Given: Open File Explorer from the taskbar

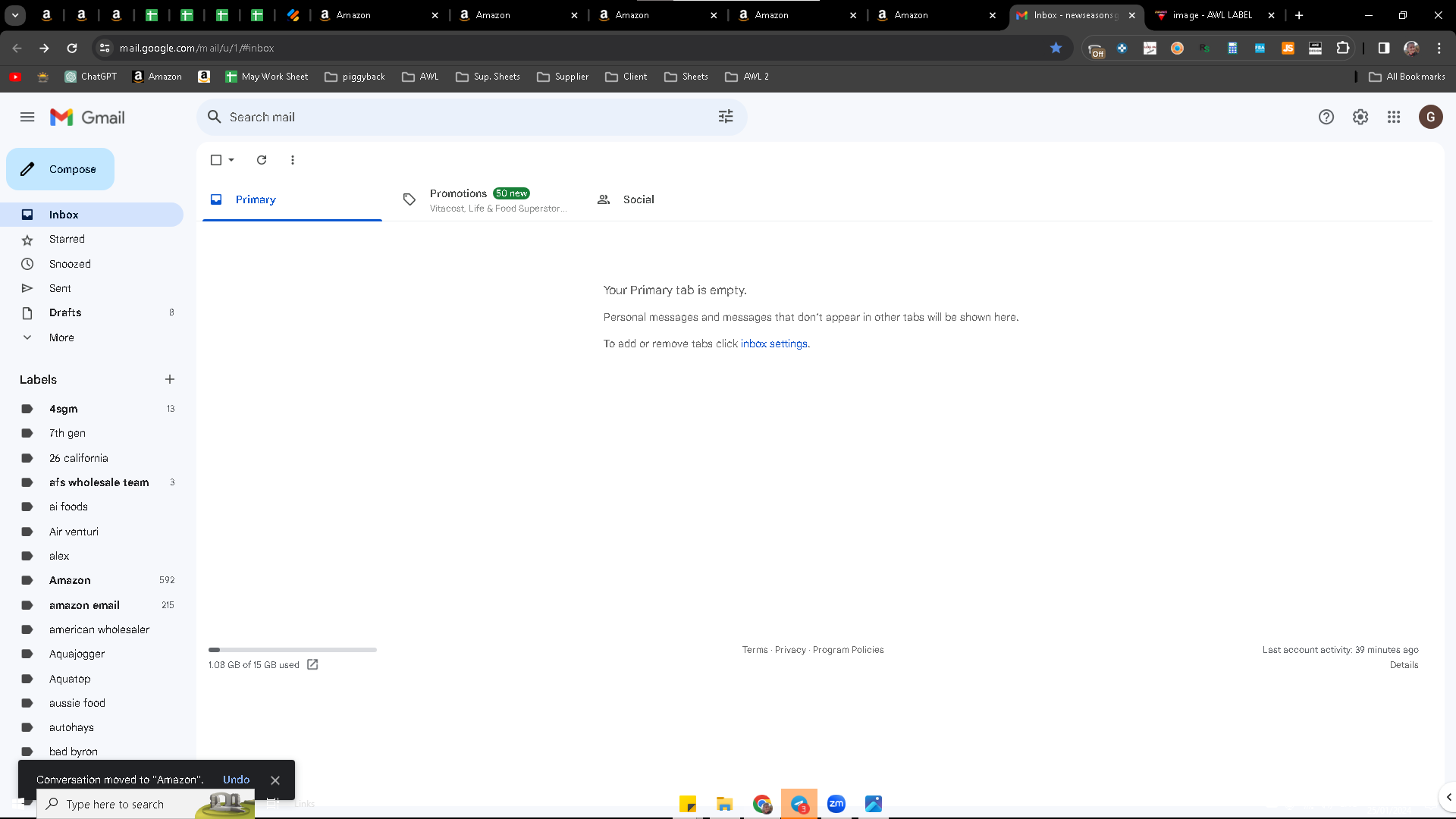Looking at the screenshot, I should [725, 804].
